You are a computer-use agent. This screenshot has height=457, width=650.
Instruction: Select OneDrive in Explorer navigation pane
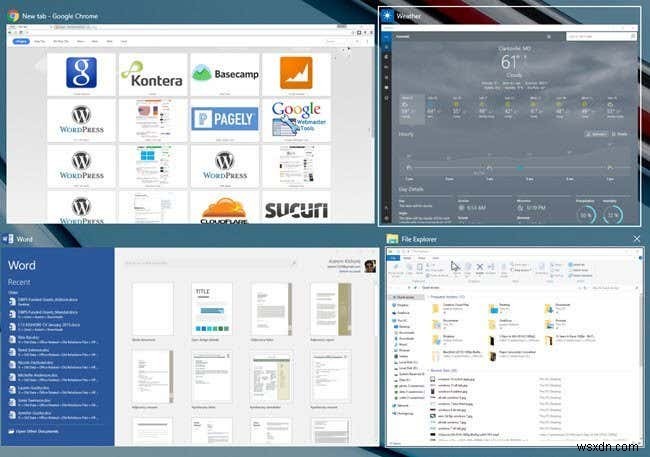(x=402, y=313)
